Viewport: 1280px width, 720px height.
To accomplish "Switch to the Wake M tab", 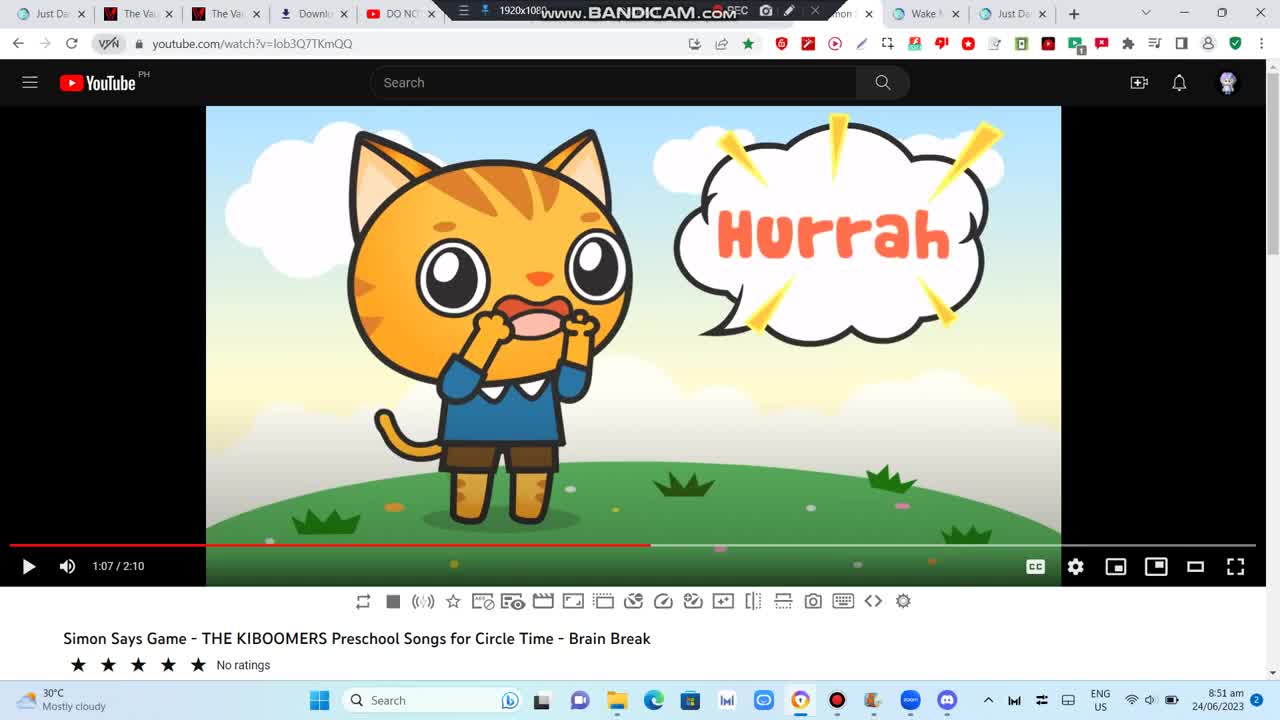I will (x=925, y=14).
